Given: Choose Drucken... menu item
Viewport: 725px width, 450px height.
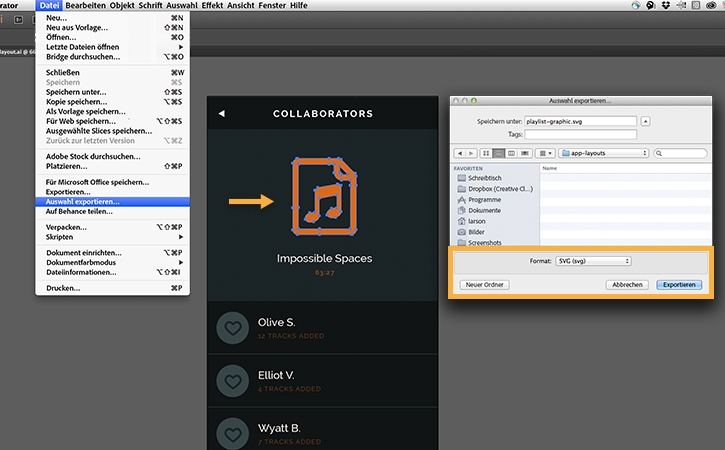Looking at the screenshot, I should pos(112,288).
